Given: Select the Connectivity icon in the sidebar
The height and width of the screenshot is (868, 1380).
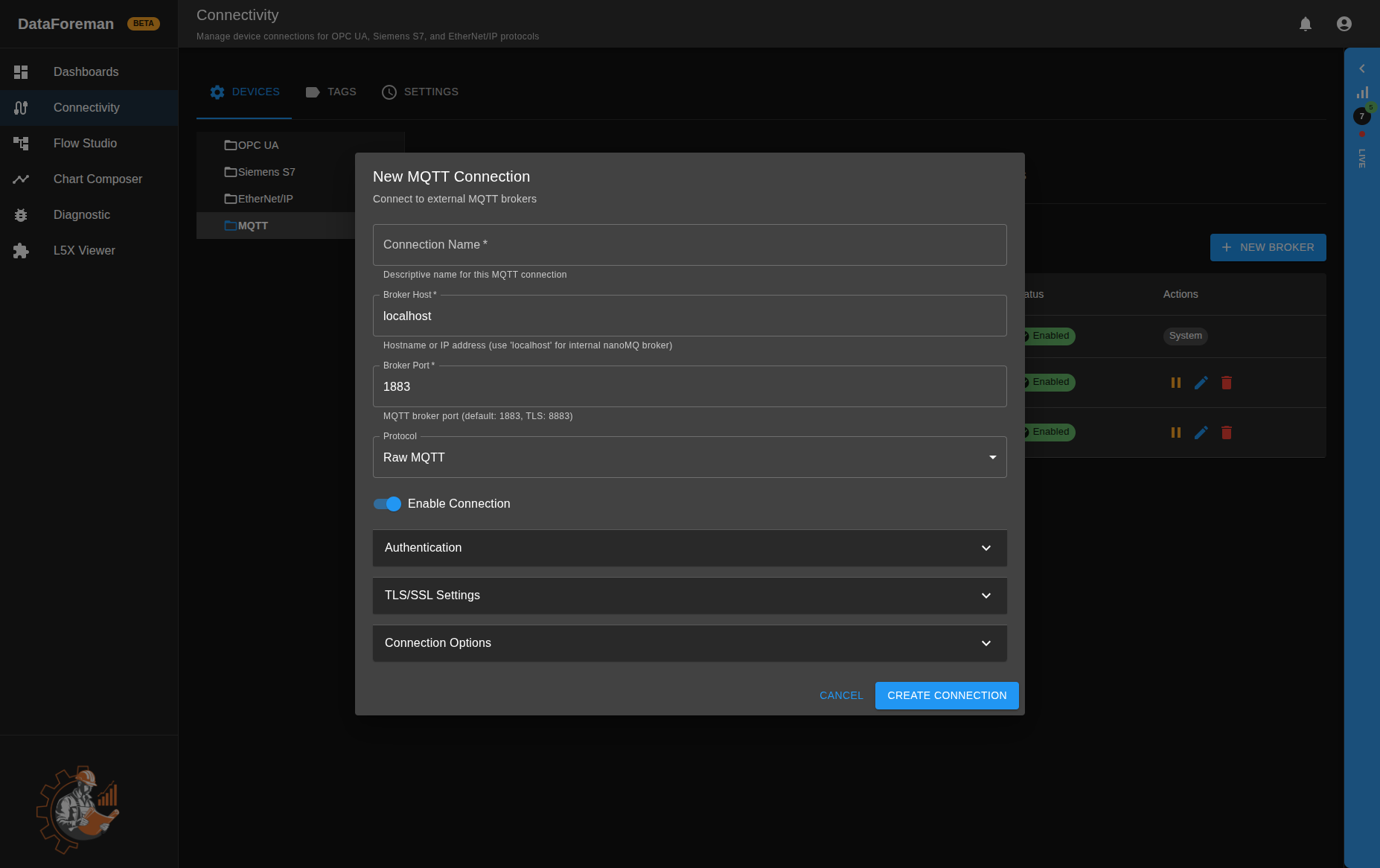Looking at the screenshot, I should (x=21, y=107).
